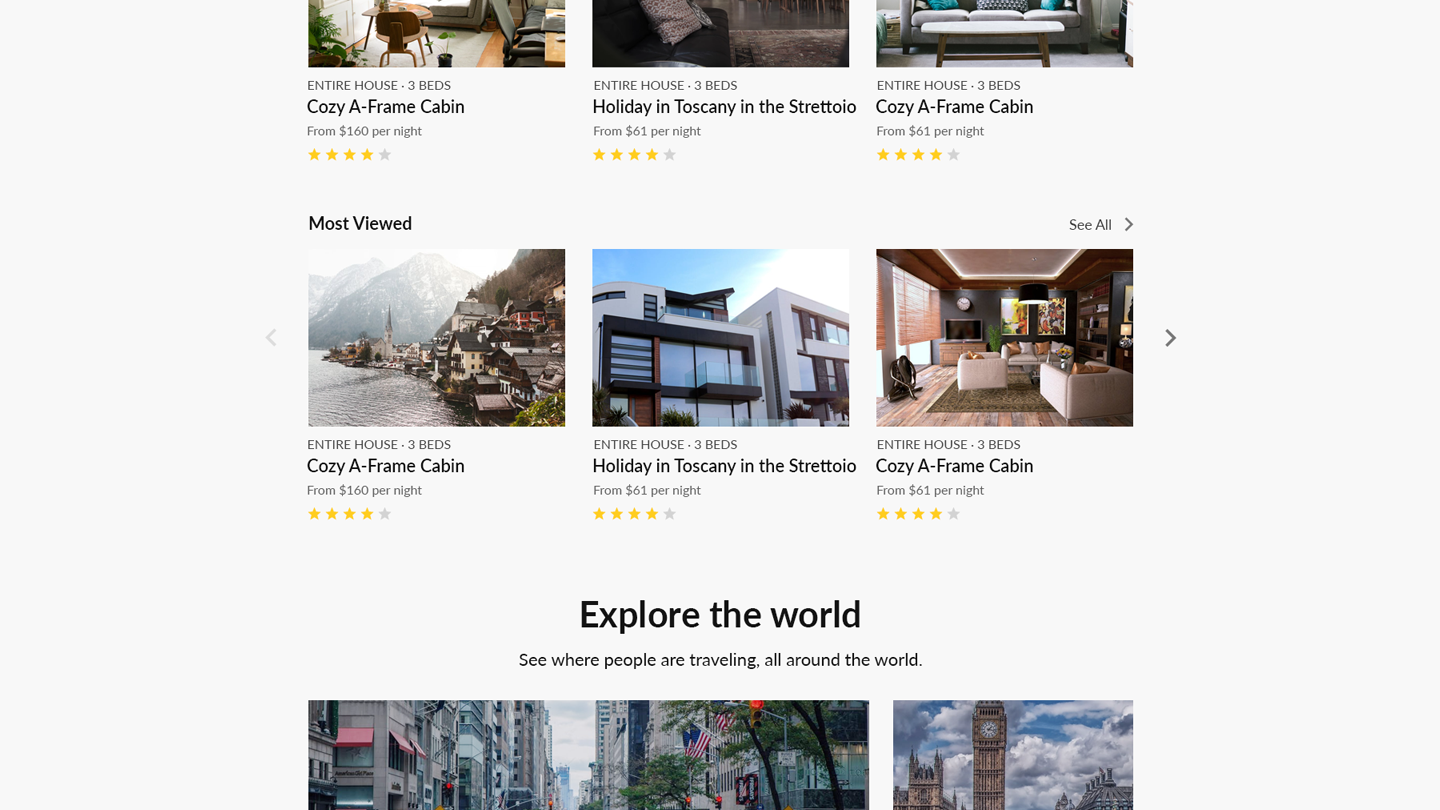Click star rating under top row $61 cabin

point(918,155)
